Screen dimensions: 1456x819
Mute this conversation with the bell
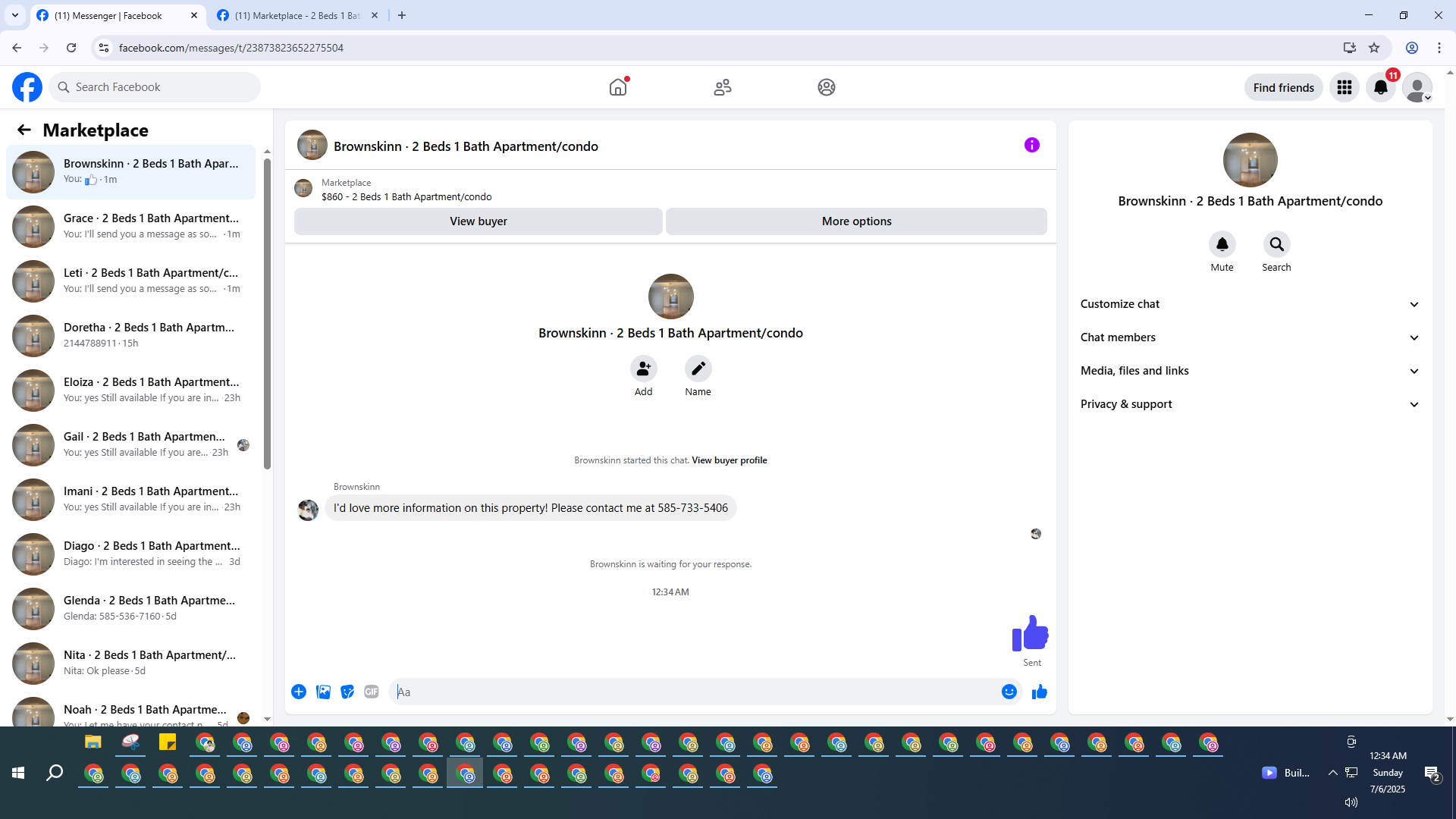click(x=1222, y=244)
